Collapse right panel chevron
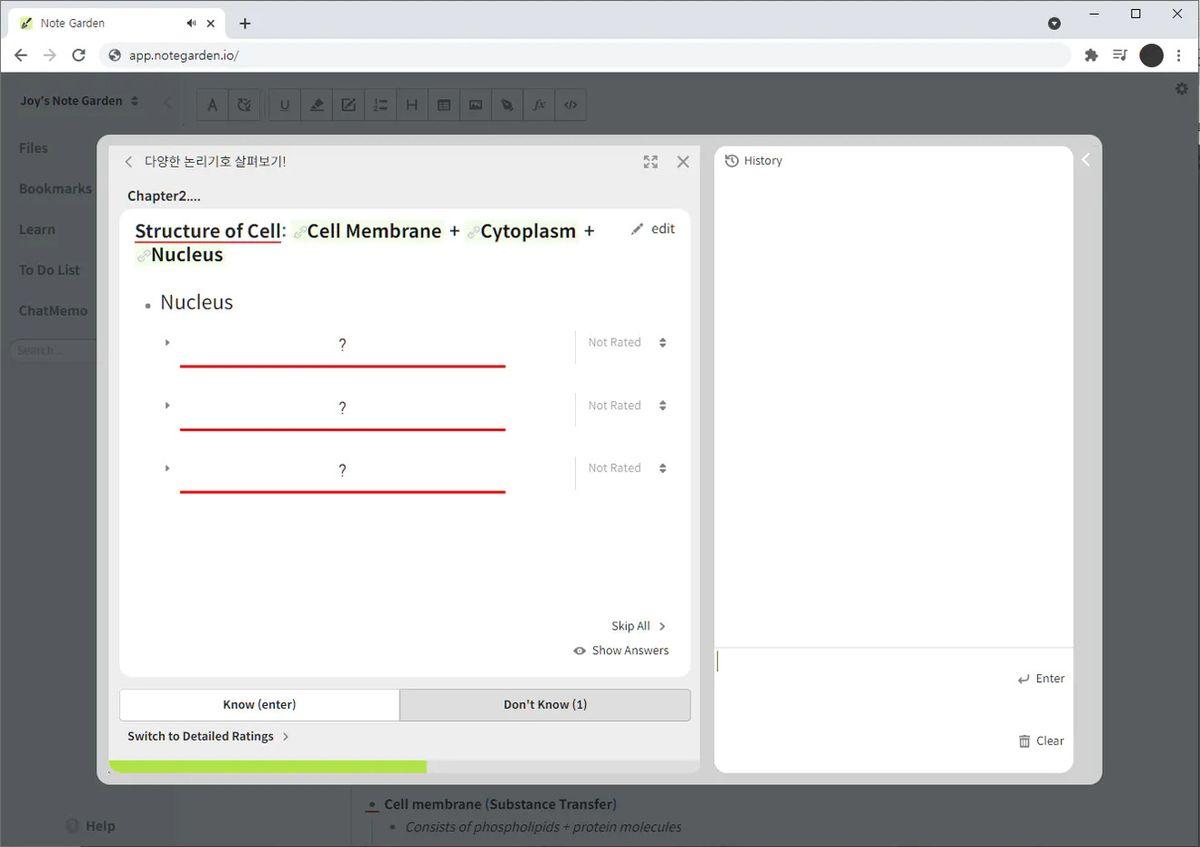Image resolution: width=1200 pixels, height=847 pixels. 1086,160
